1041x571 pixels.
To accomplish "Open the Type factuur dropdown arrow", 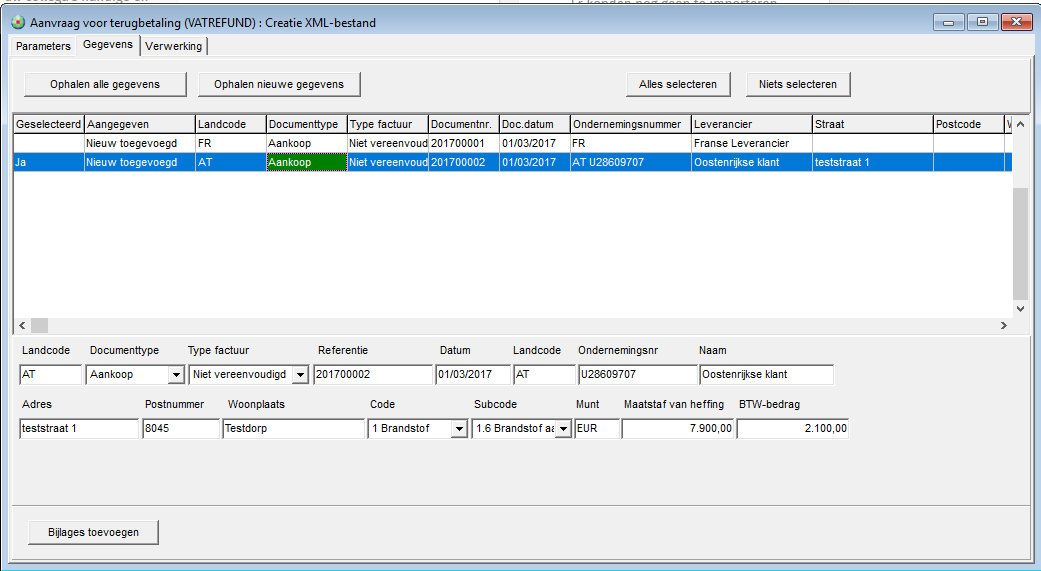I will coord(301,374).
